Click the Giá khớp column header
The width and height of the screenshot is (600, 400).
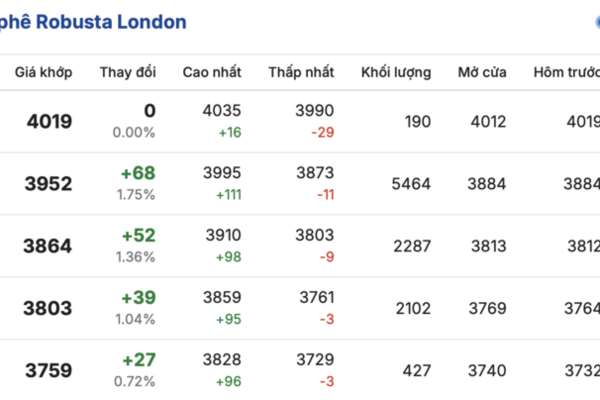click(42, 72)
